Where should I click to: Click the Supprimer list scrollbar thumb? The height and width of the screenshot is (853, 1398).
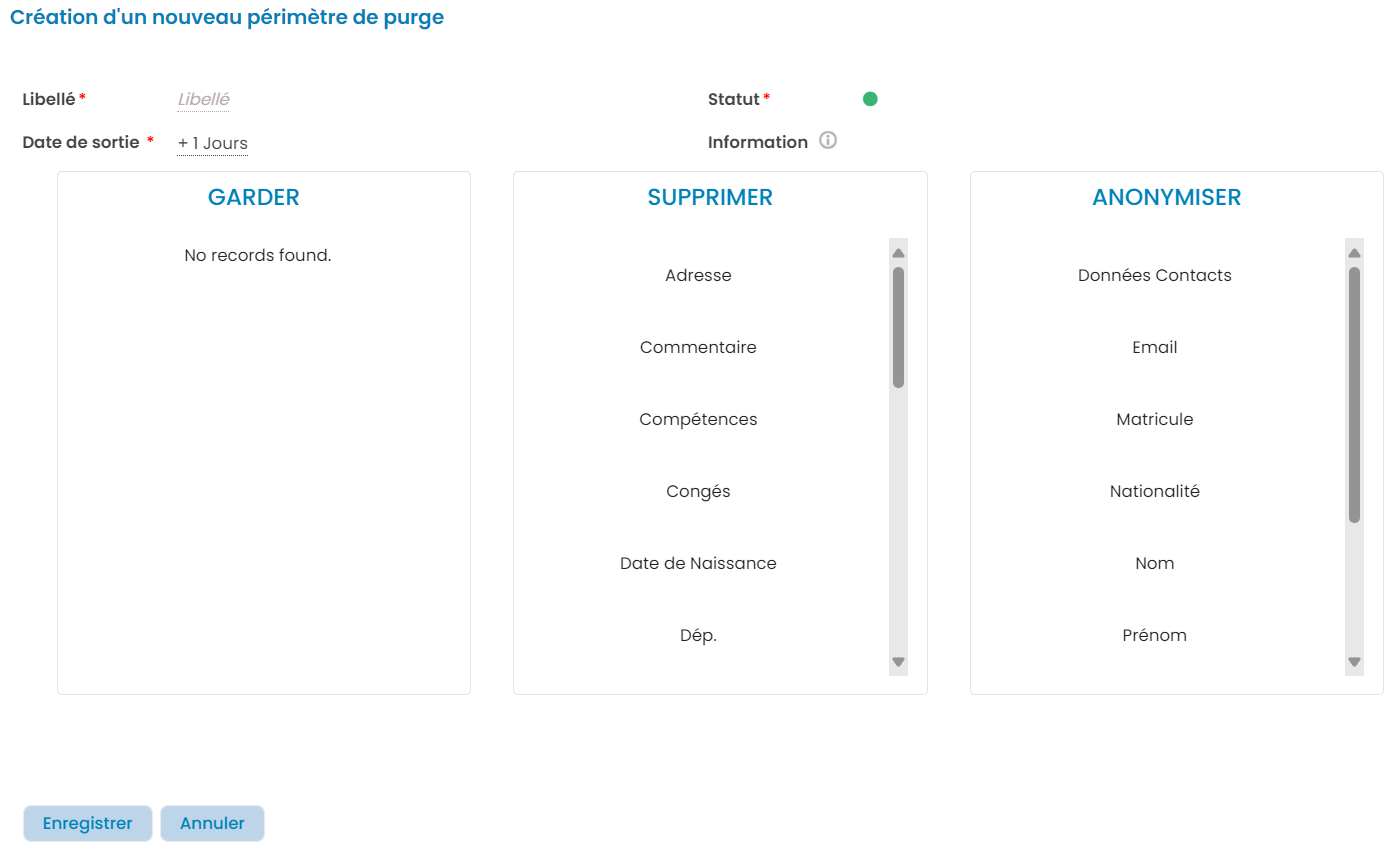click(898, 327)
